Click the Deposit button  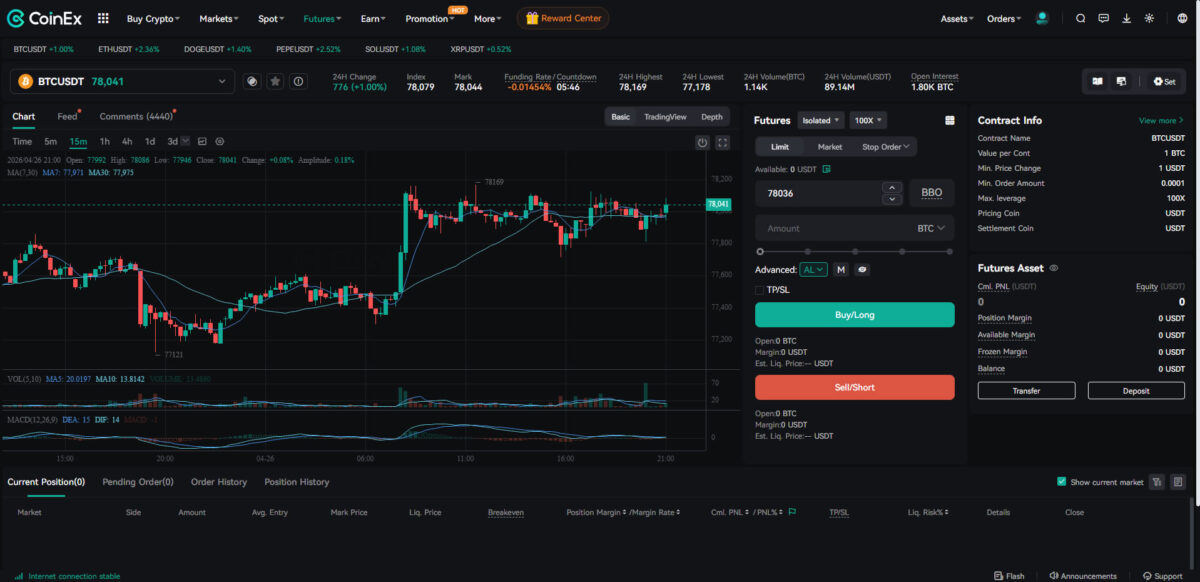[x=1136, y=391]
